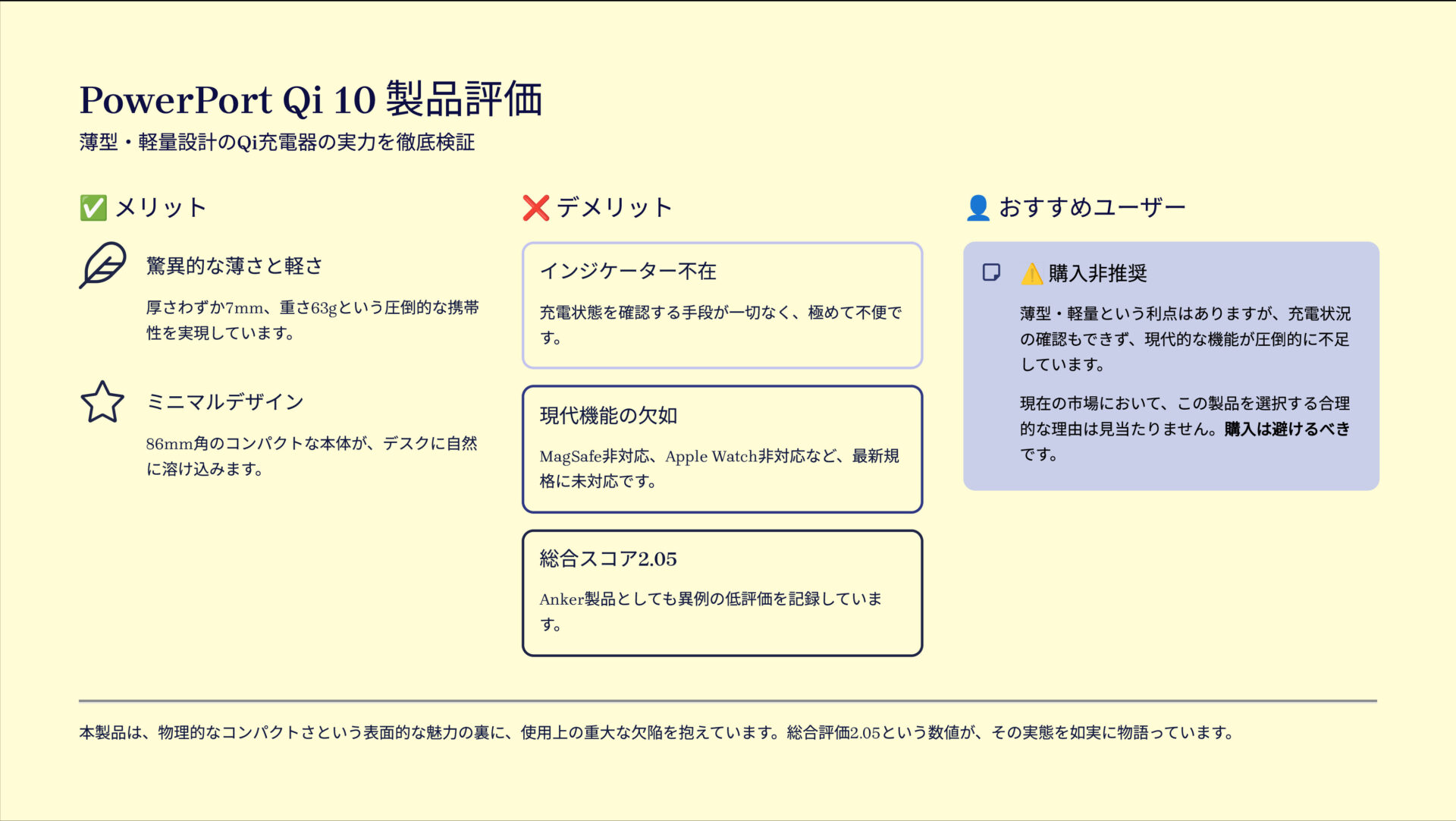Click the warning triangle icon near 購入非推奨

[1031, 274]
